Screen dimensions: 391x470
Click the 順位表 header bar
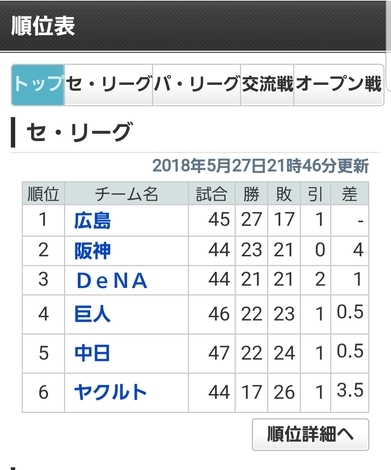195,26
